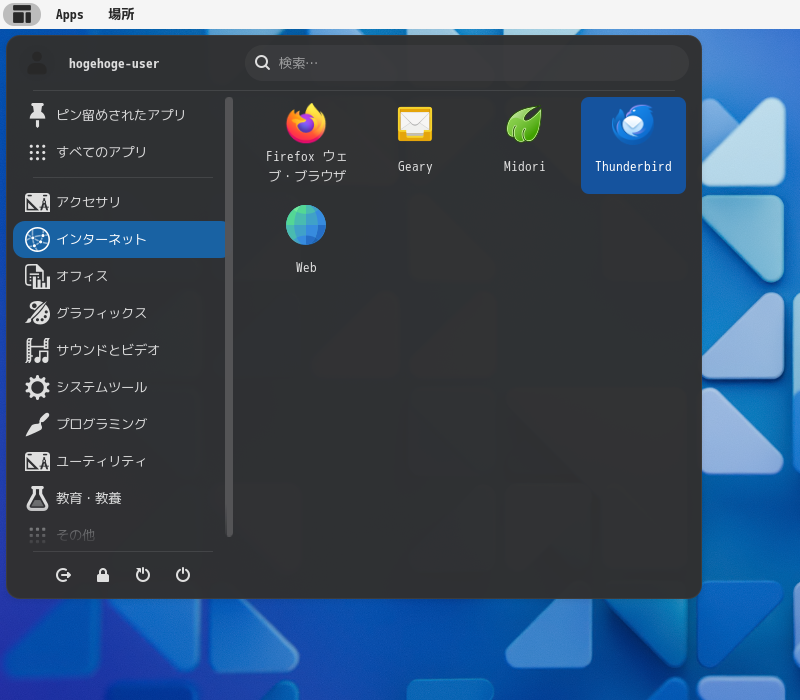Show the ピン留めされたアプリ list

coord(110,115)
